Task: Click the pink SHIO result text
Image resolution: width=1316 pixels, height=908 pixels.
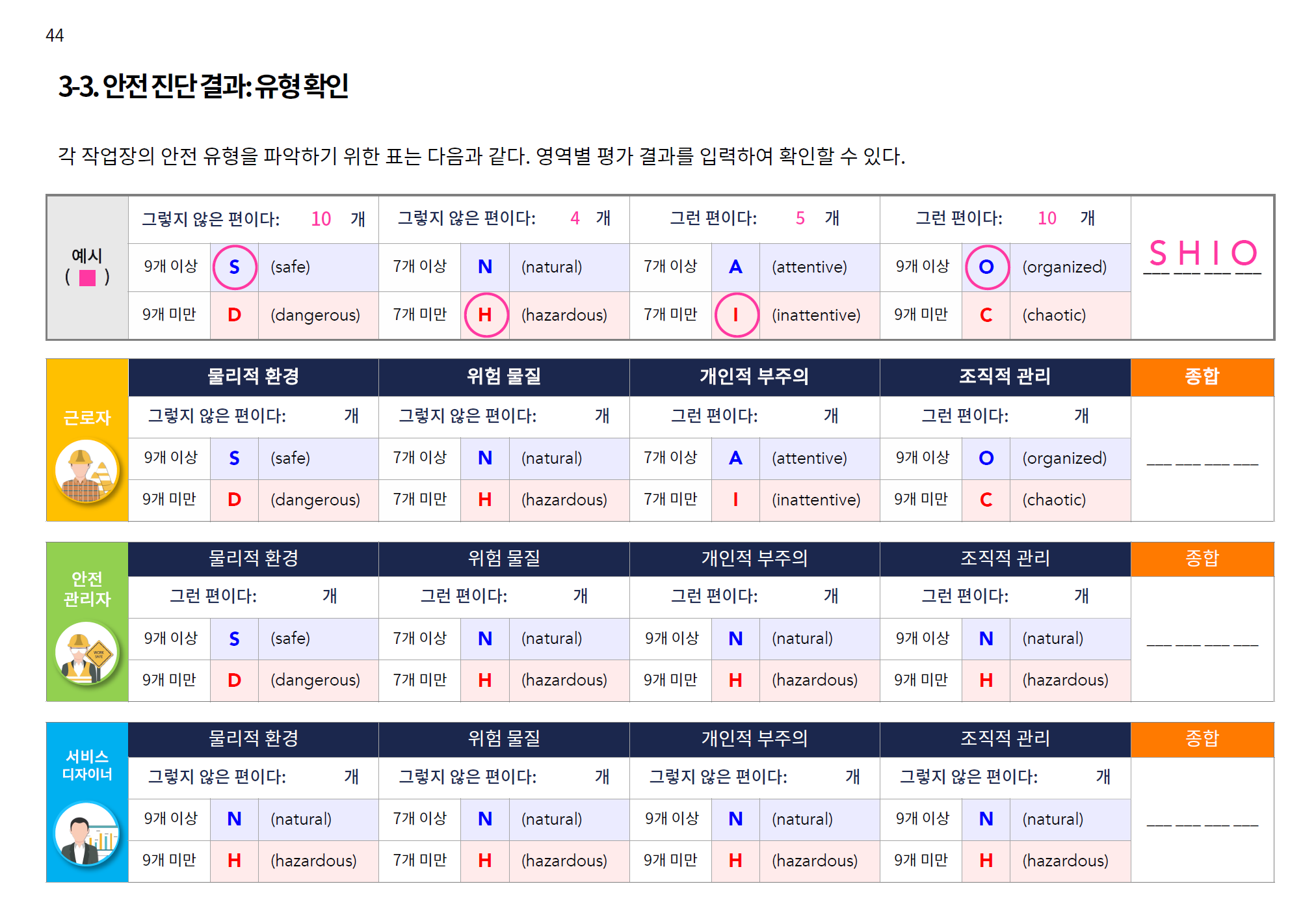Action: [x=1202, y=253]
